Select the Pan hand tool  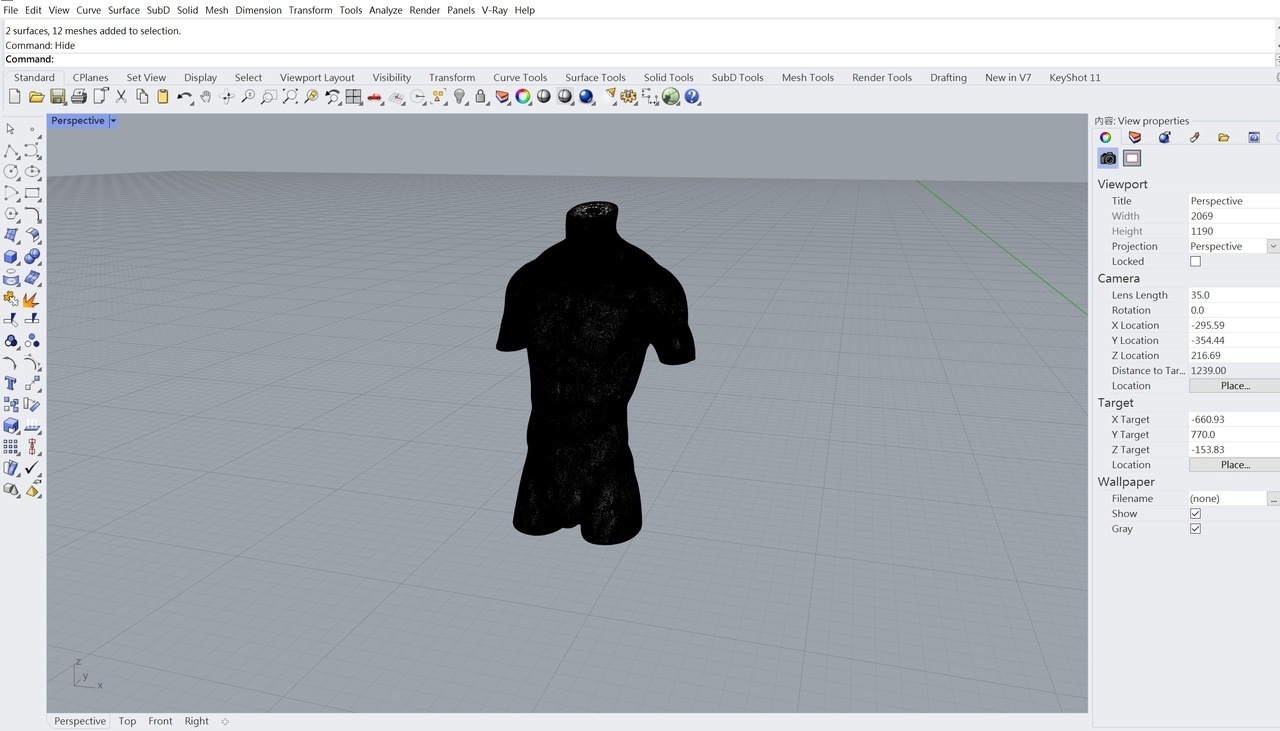[205, 97]
